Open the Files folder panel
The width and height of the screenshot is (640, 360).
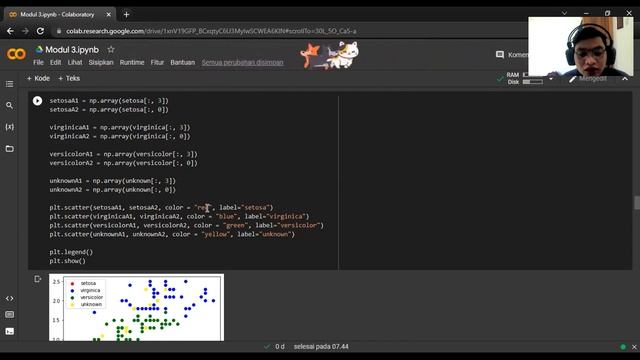coord(9,149)
